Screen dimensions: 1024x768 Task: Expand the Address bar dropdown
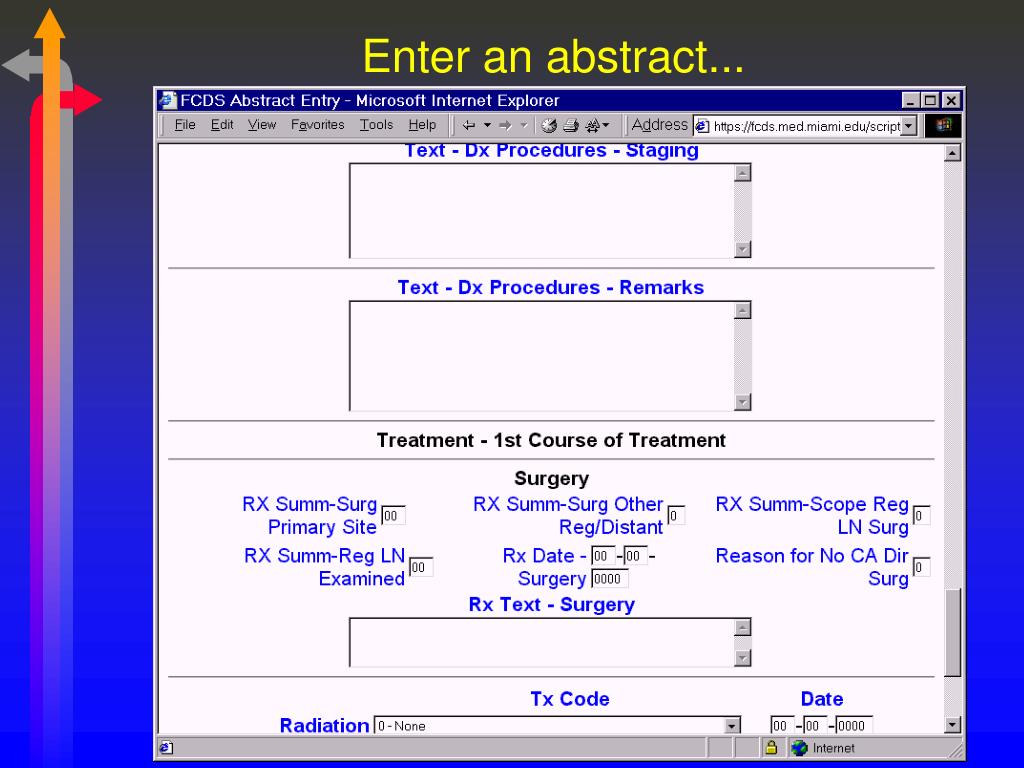coord(908,126)
